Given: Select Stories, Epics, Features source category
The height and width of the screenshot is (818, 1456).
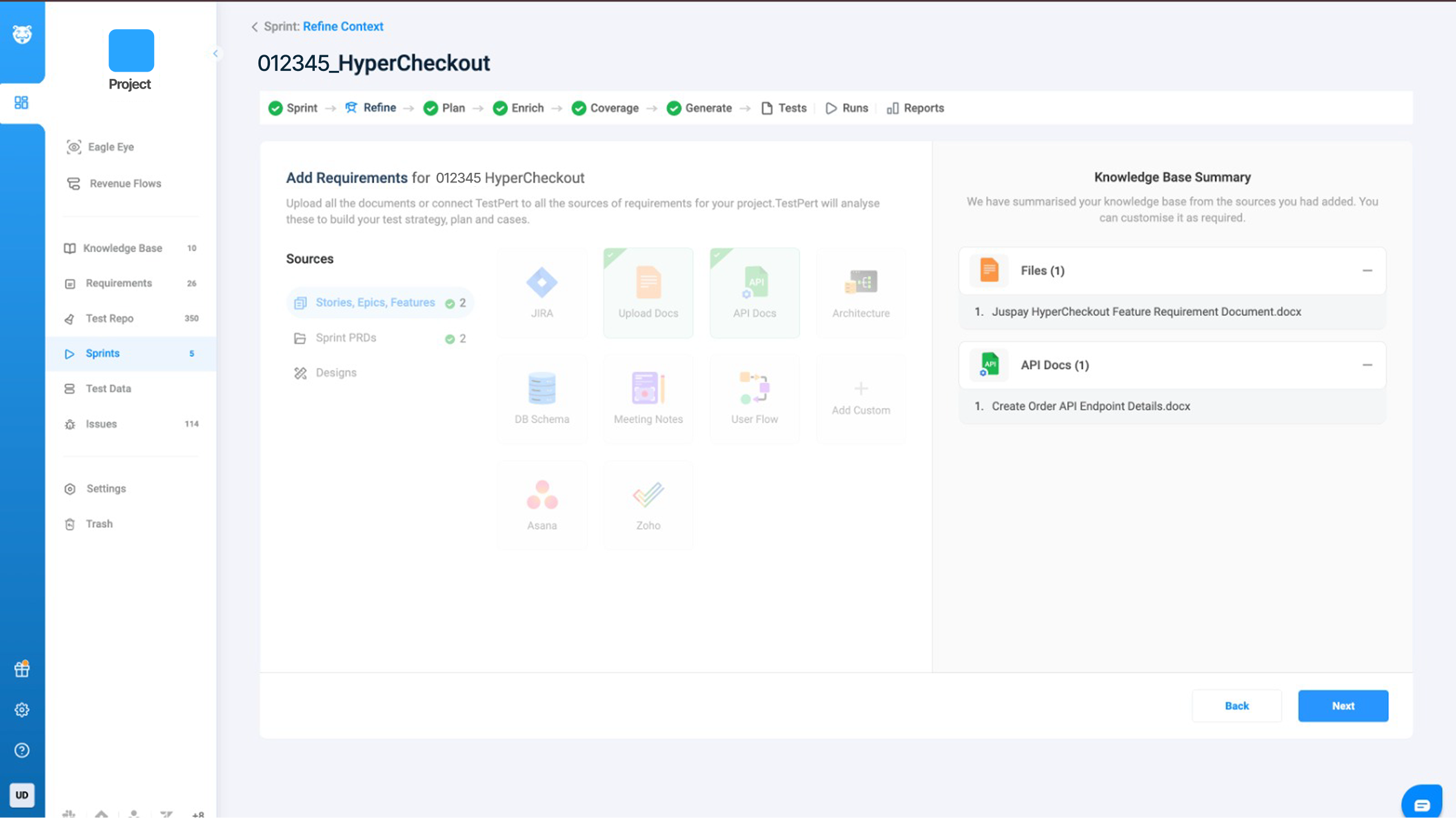Looking at the screenshot, I should (380, 303).
